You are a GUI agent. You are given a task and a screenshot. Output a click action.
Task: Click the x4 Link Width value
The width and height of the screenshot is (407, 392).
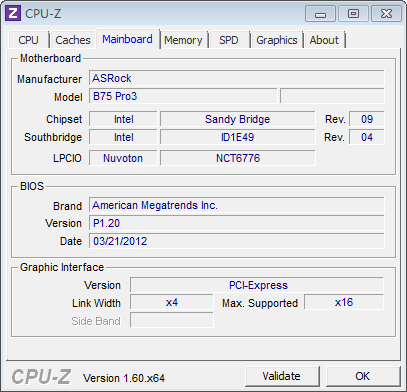172,302
